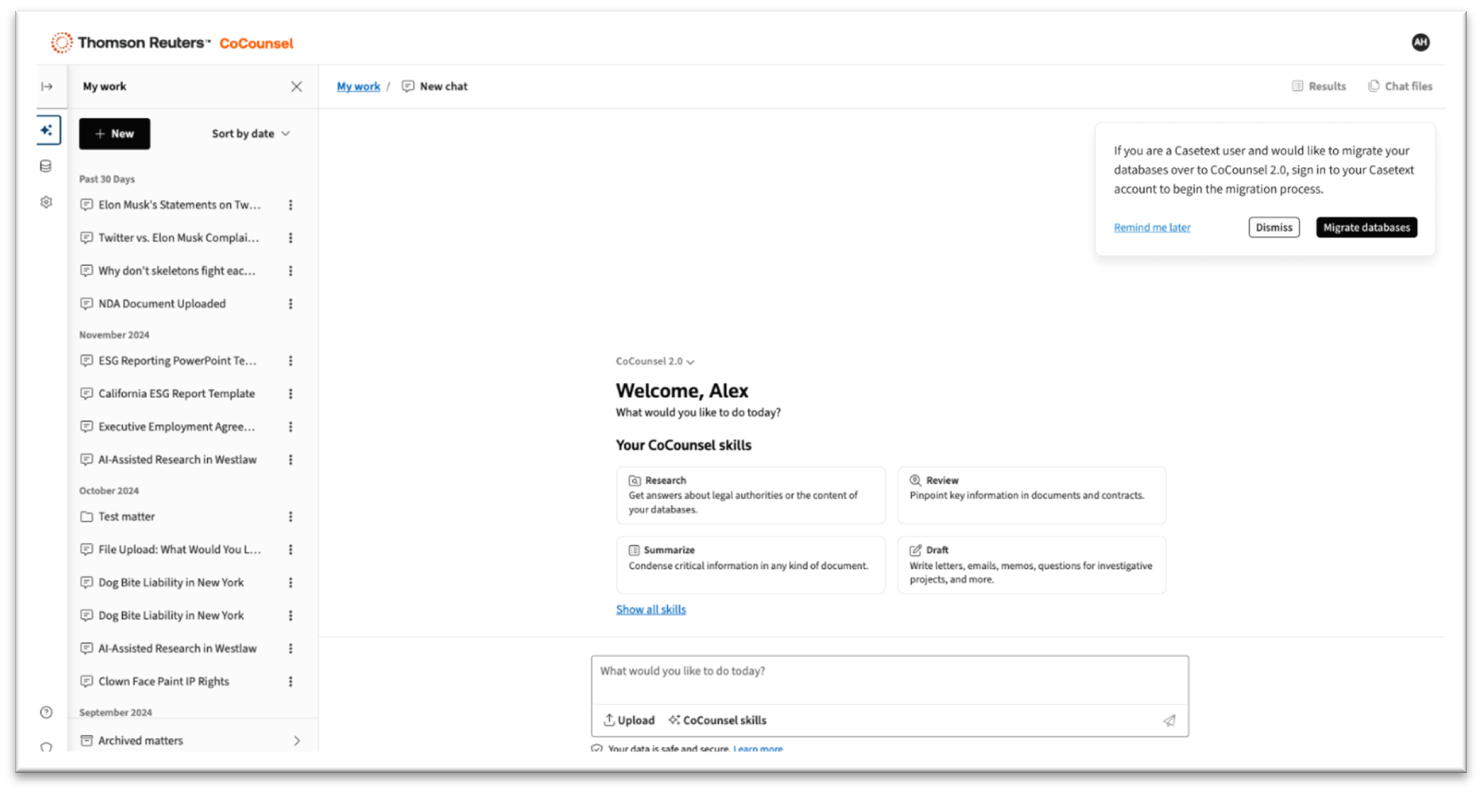Image resolution: width=1482 pixels, height=793 pixels.
Task: Open the AH user avatar menu
Action: tap(1420, 42)
